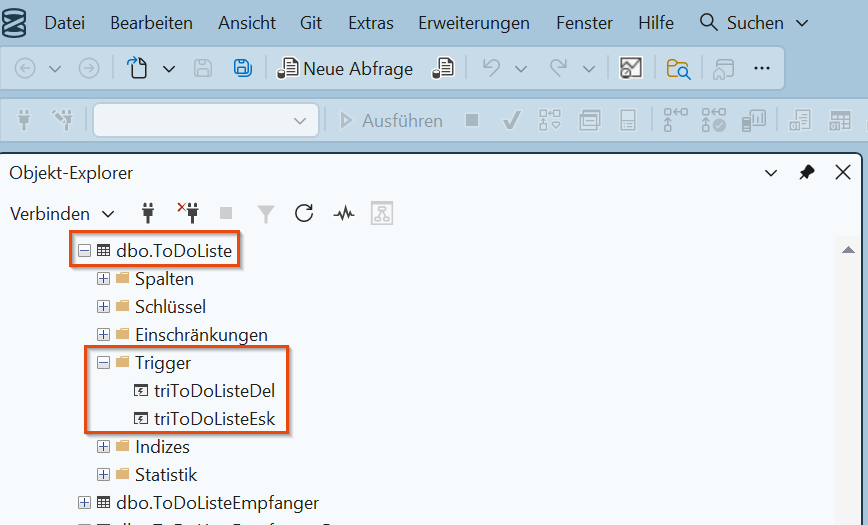Open the Erweiterungen menu

pos(474,23)
